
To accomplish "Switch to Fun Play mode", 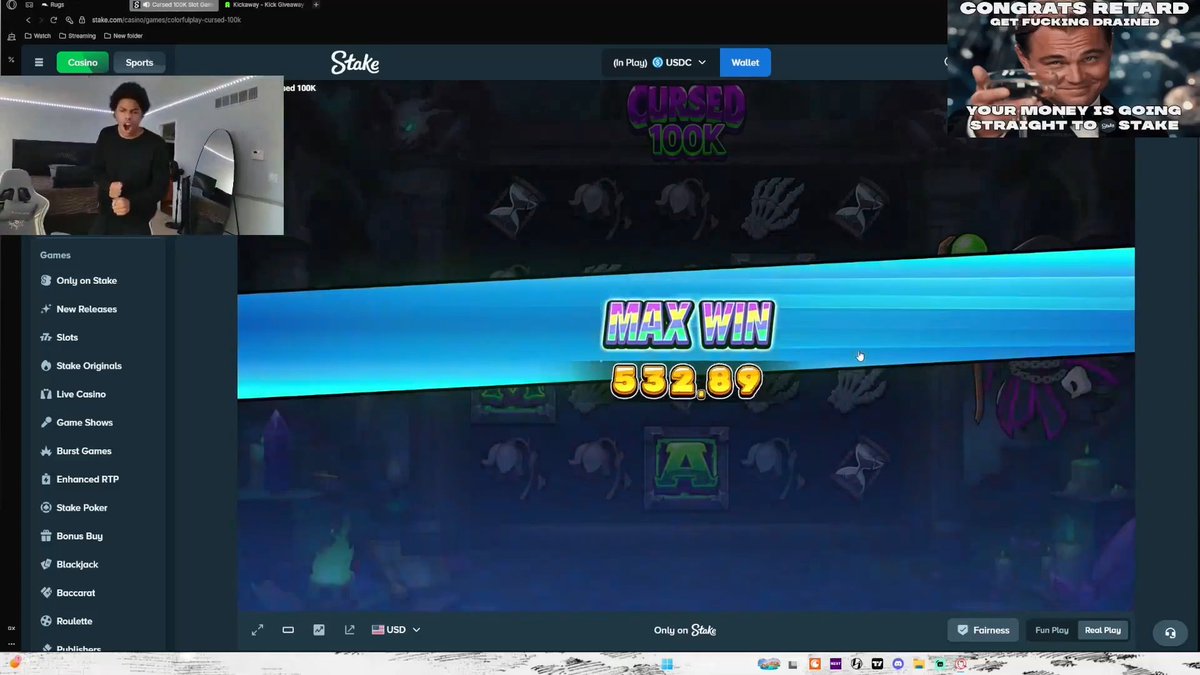I will coord(1052,630).
